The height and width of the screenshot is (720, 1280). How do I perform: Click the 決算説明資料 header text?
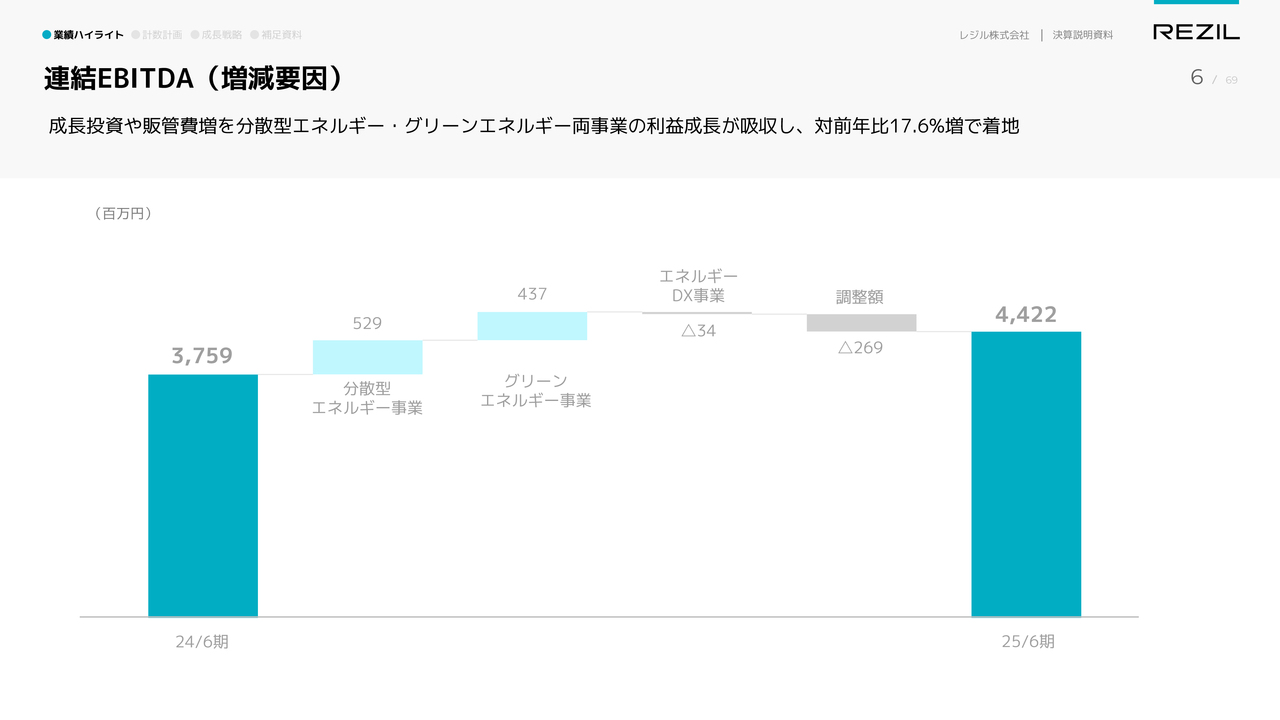[1082, 35]
